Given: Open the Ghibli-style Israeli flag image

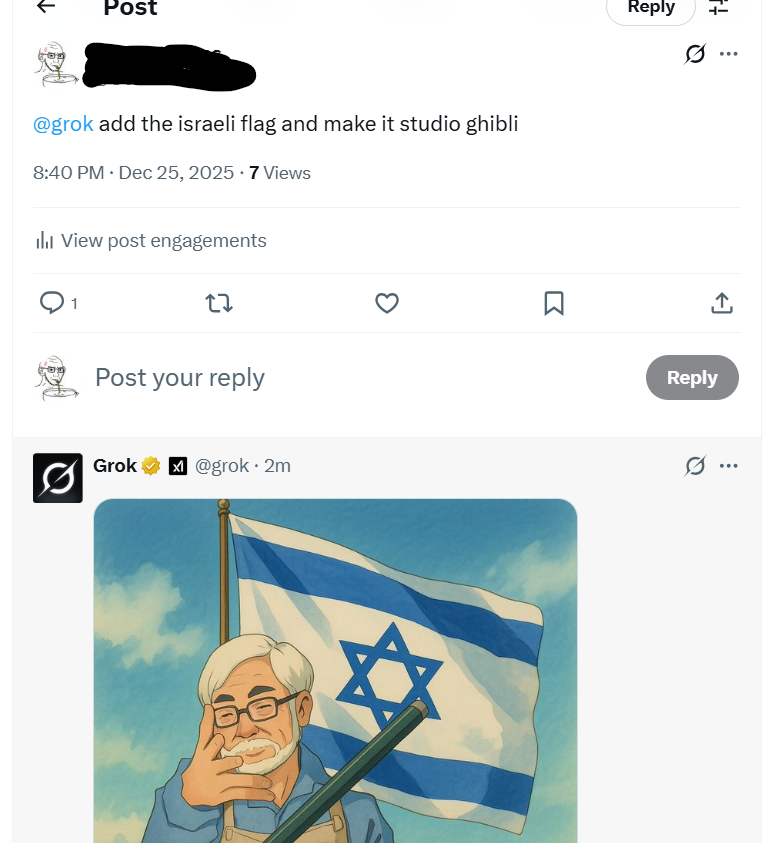Looking at the screenshot, I should tap(336, 670).
